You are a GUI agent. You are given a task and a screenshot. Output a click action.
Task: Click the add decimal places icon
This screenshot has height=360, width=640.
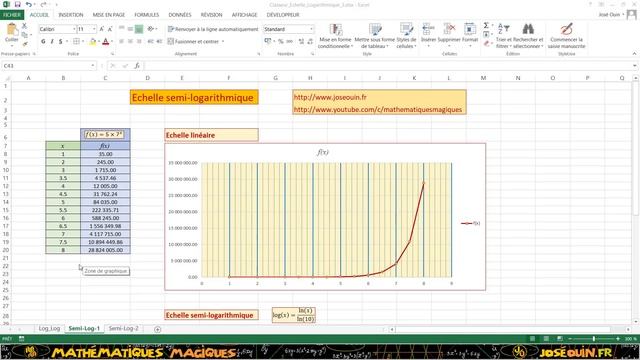[302, 41]
